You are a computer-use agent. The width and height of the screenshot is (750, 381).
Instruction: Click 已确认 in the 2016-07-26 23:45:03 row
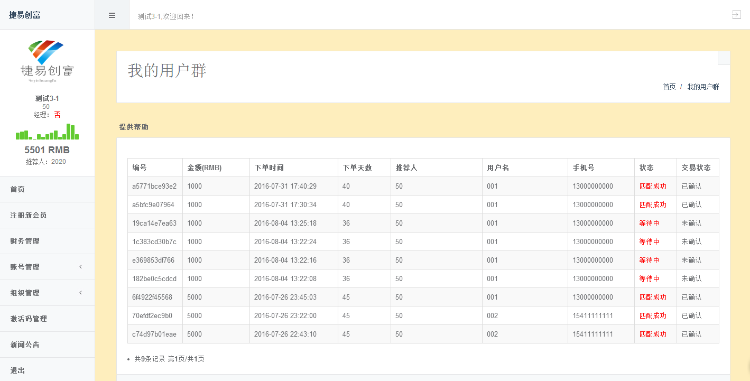[x=692, y=297]
